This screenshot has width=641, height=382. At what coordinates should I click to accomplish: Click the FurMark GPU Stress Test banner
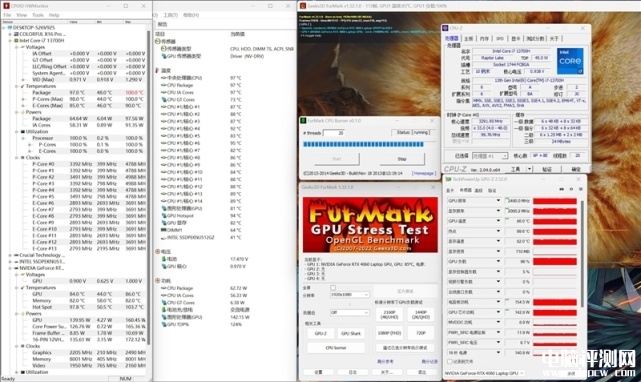coord(370,225)
